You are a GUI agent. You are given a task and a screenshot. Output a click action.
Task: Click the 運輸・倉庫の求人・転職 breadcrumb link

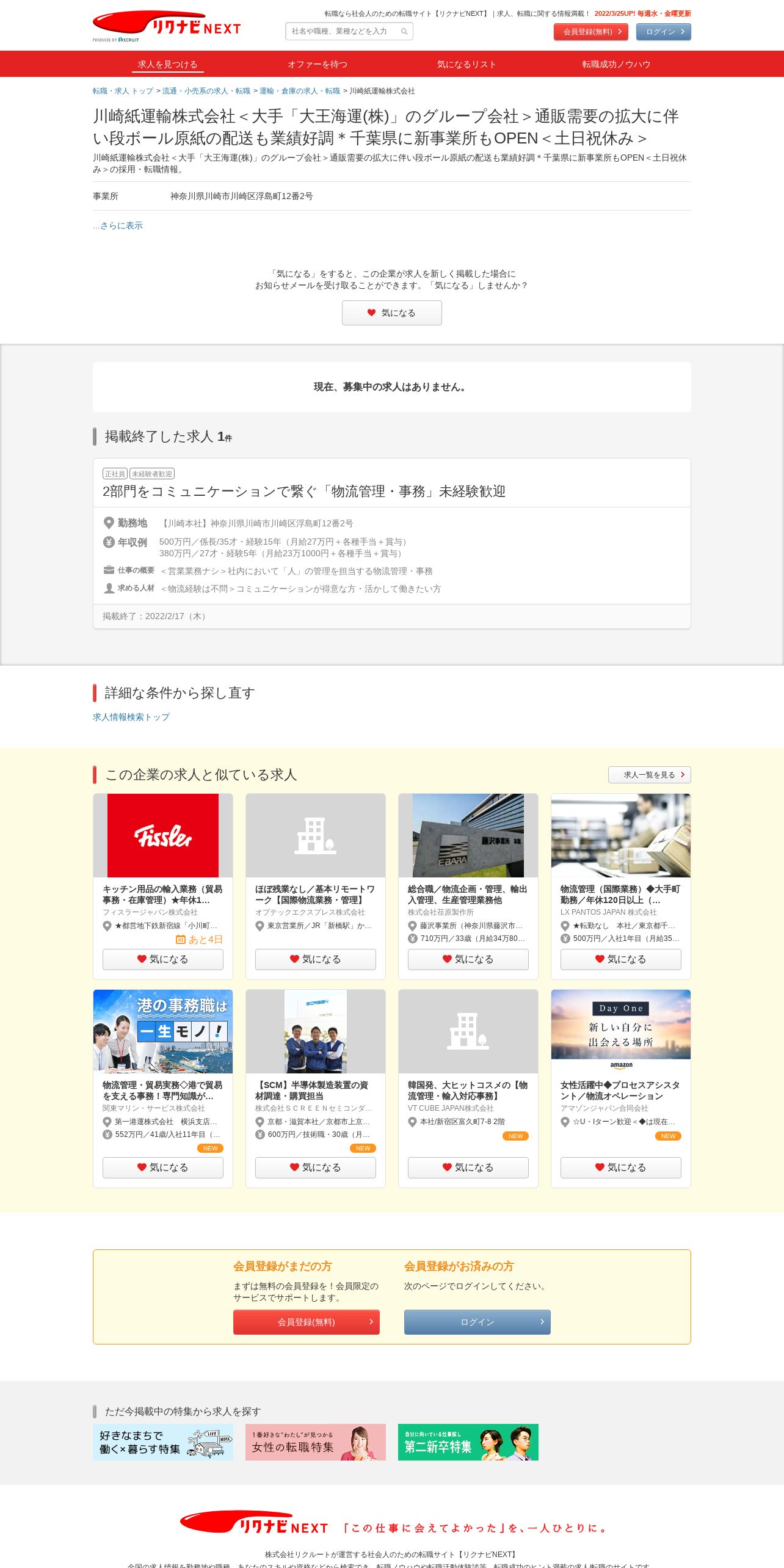coord(300,91)
